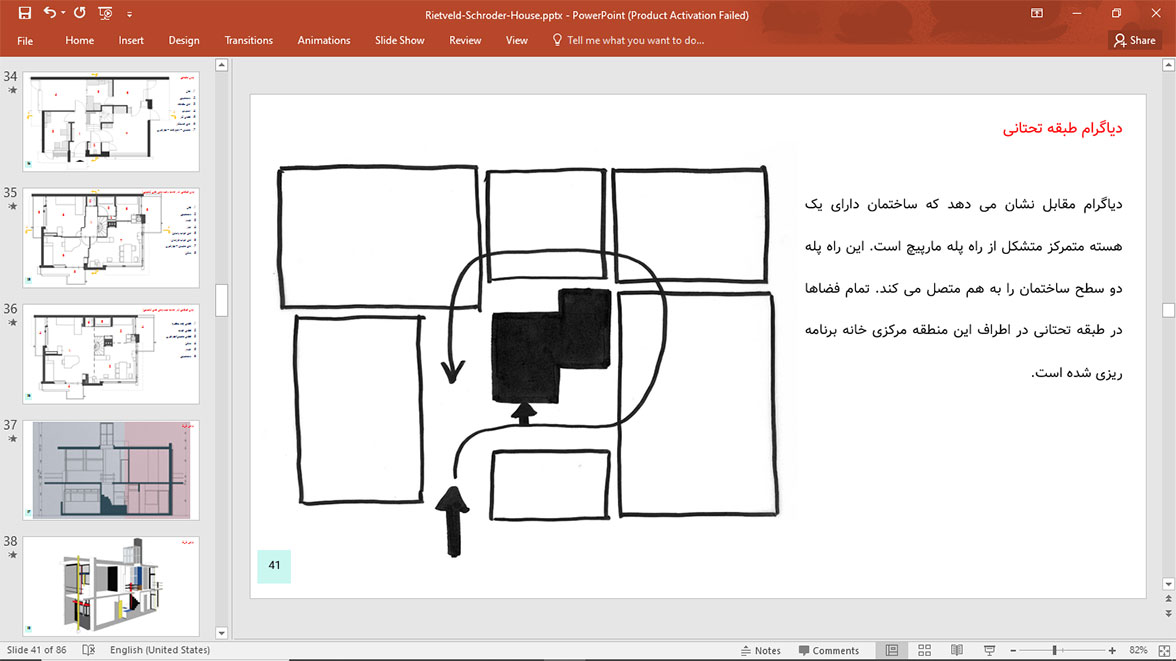The image size is (1176, 661).
Task: Switch to the Insert ribbon tab
Action: coord(130,41)
